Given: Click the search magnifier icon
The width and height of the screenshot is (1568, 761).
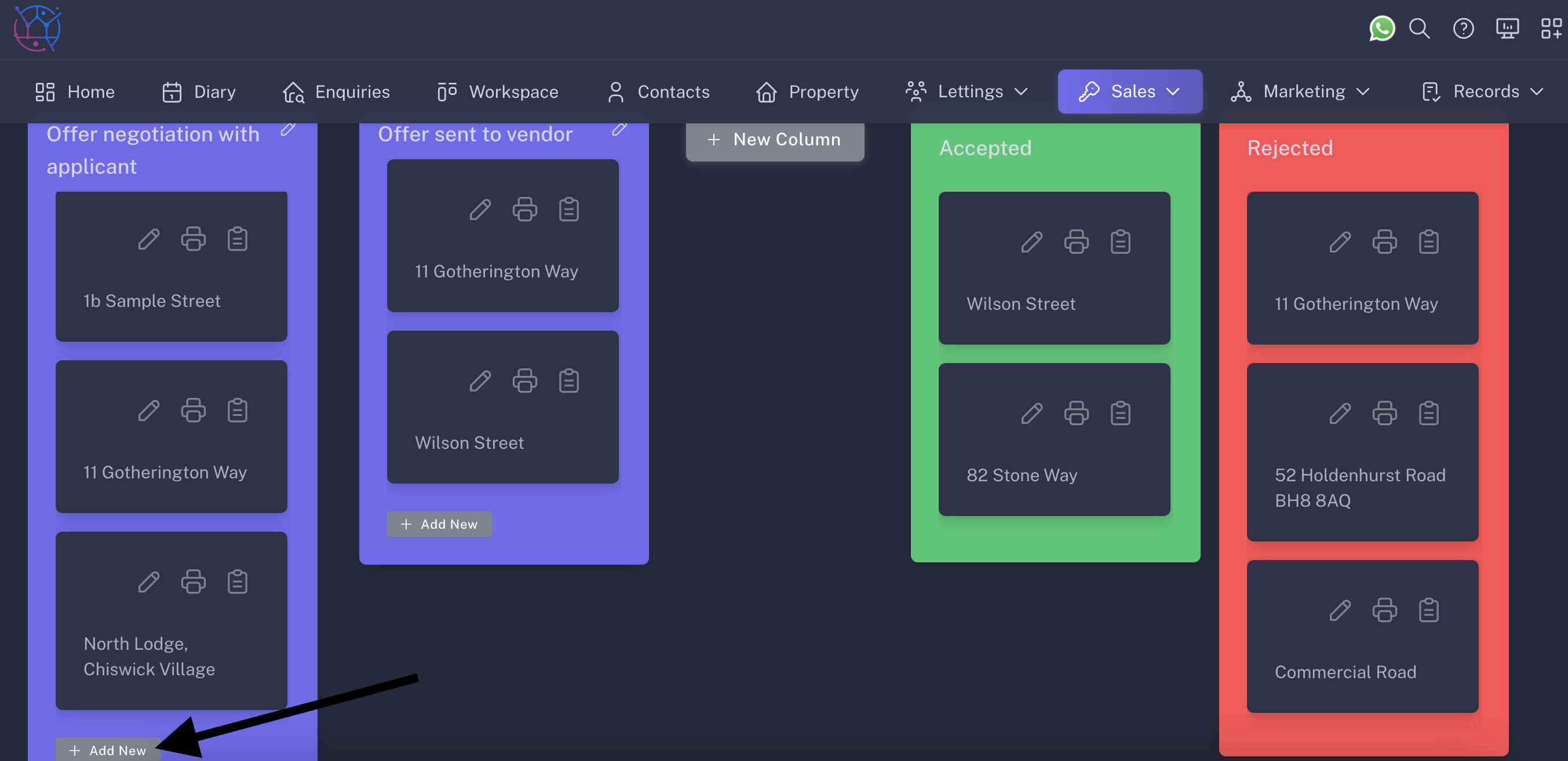Looking at the screenshot, I should 1419,28.
